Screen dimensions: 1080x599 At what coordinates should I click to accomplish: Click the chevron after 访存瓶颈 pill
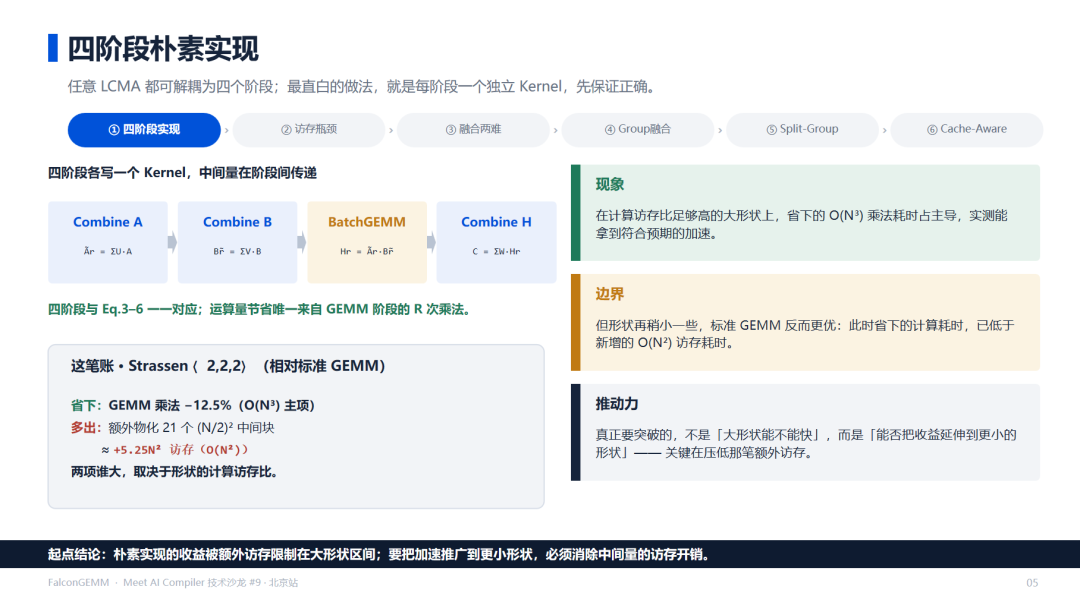click(391, 130)
